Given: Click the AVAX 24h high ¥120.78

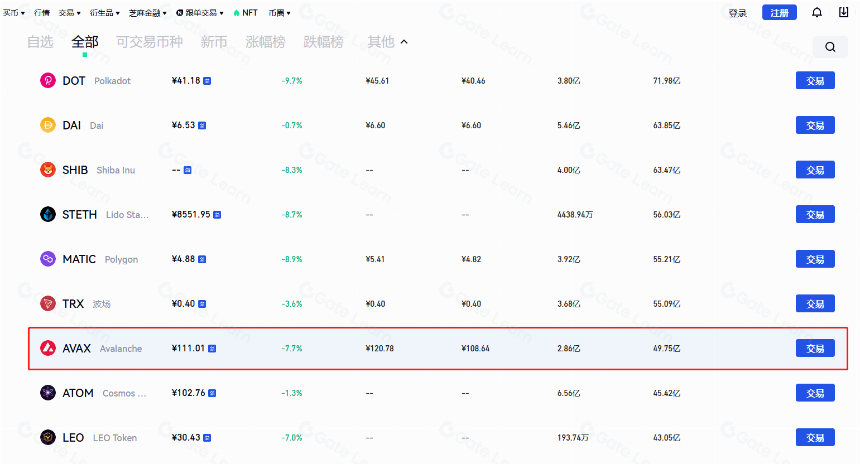Looking at the screenshot, I should click(380, 348).
